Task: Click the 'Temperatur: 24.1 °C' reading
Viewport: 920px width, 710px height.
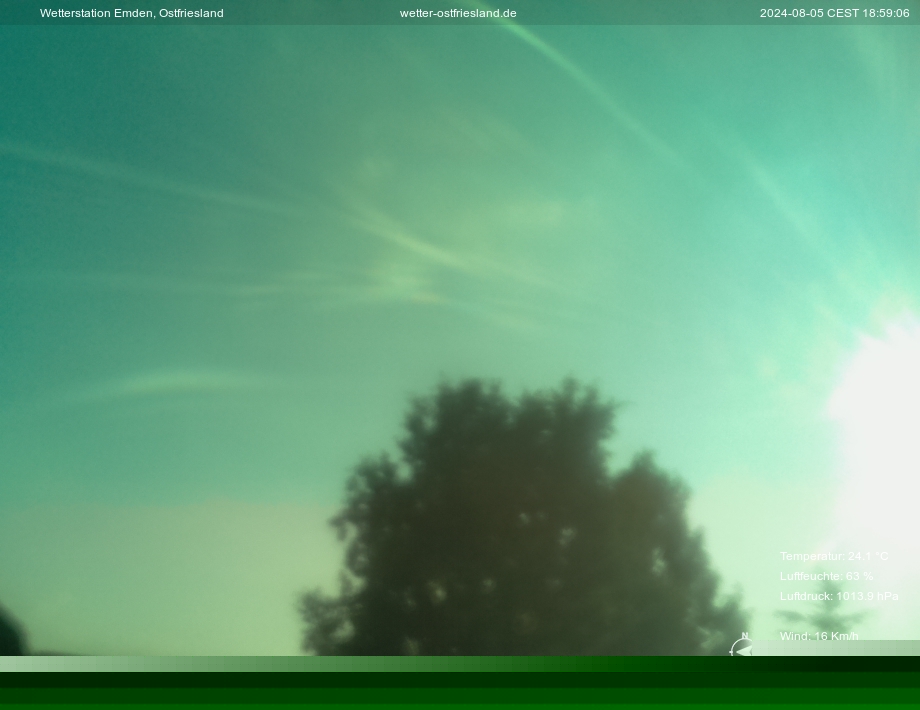Action: pos(834,556)
